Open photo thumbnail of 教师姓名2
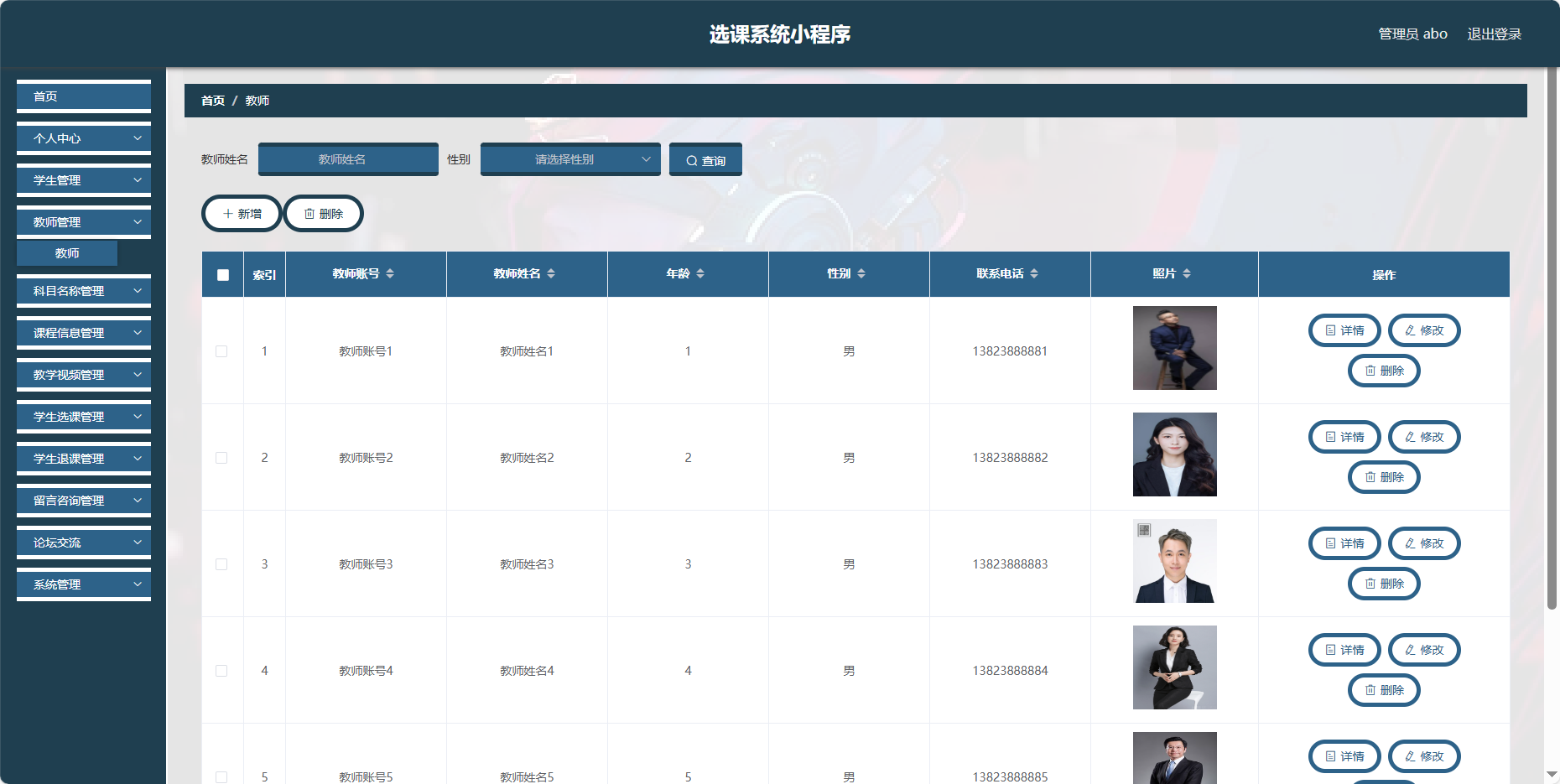This screenshot has height=784, width=1560. pyautogui.click(x=1174, y=454)
